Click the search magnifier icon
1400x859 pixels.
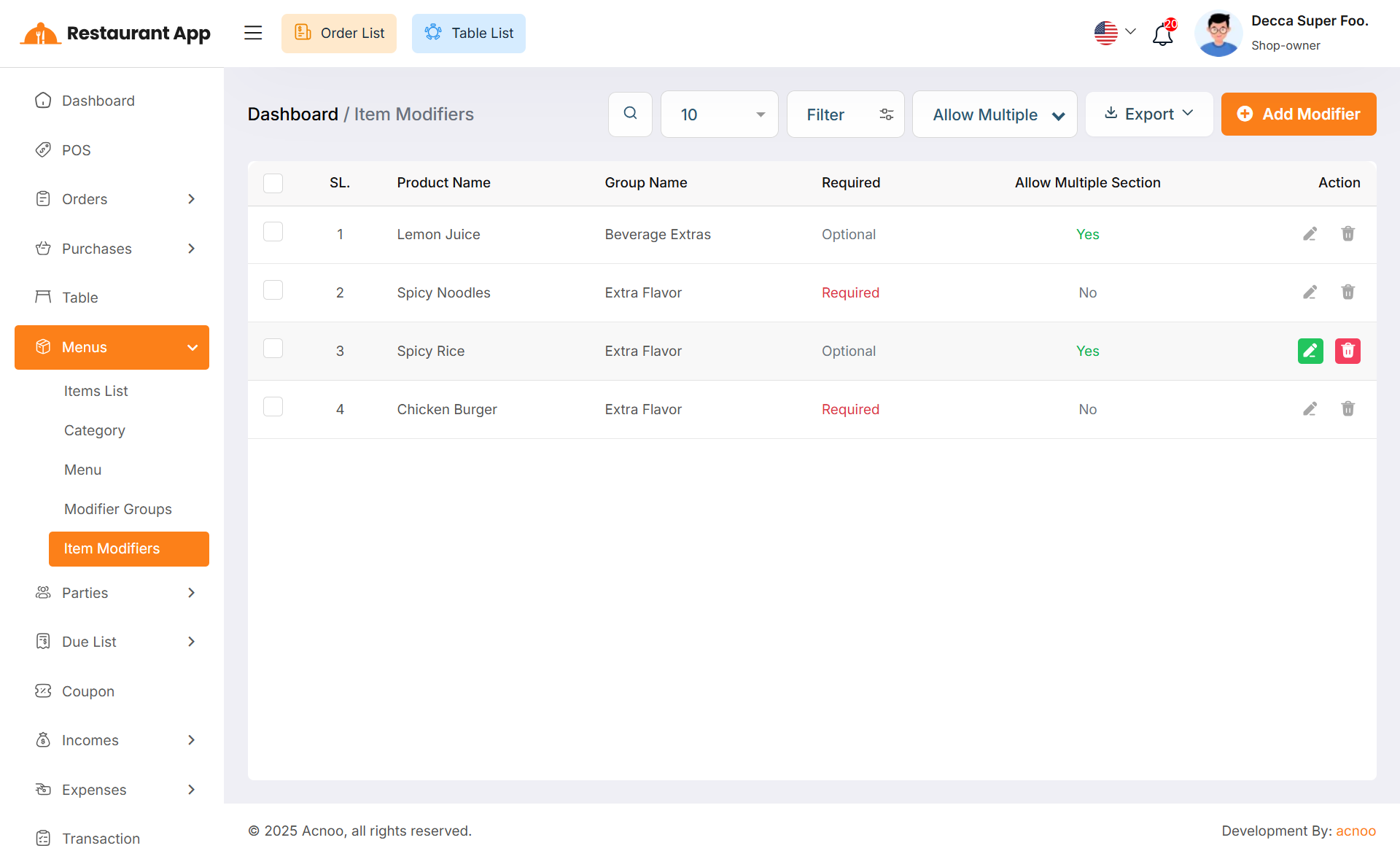pos(630,114)
